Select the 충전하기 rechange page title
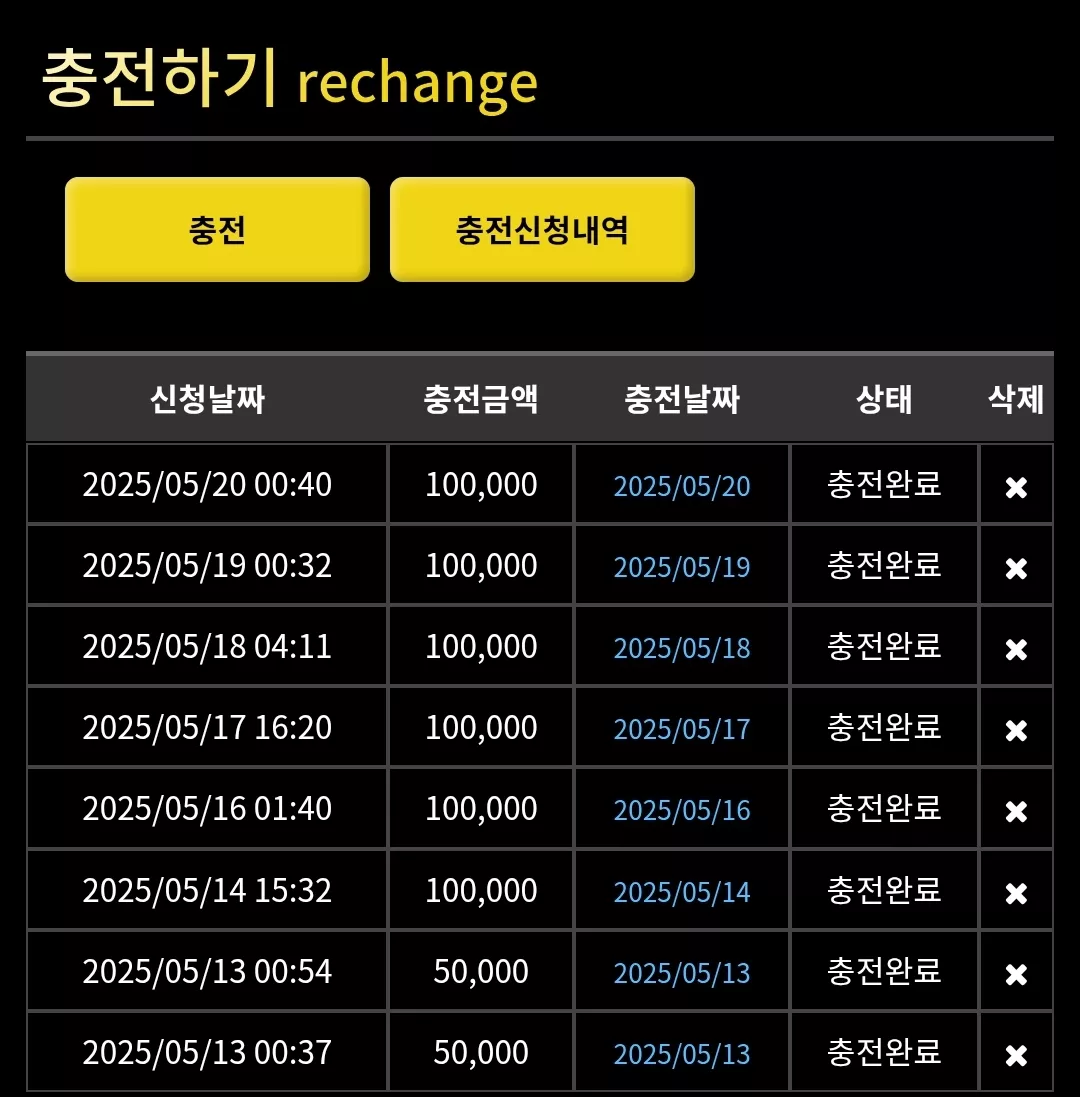The width and height of the screenshot is (1080, 1097). [290, 79]
